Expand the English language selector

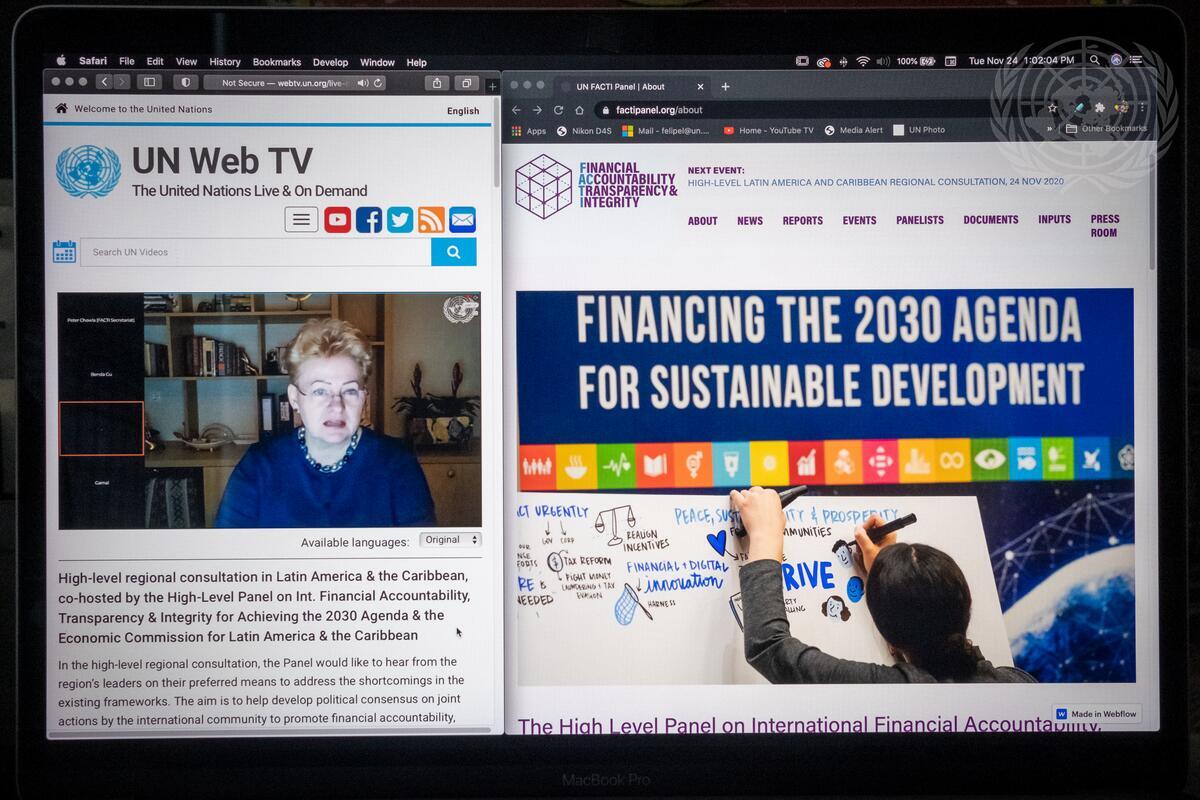(462, 111)
